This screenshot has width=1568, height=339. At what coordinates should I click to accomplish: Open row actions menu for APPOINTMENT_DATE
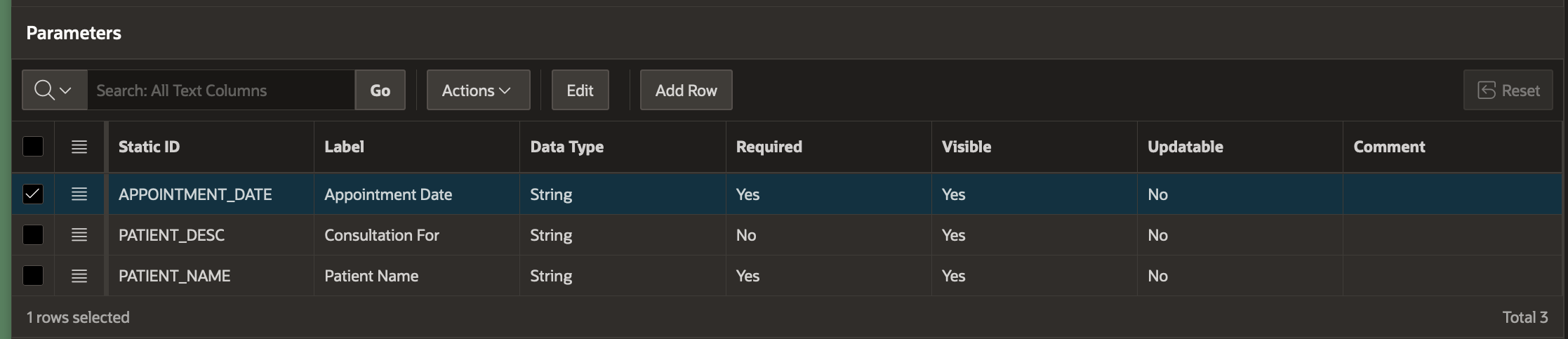point(79,194)
